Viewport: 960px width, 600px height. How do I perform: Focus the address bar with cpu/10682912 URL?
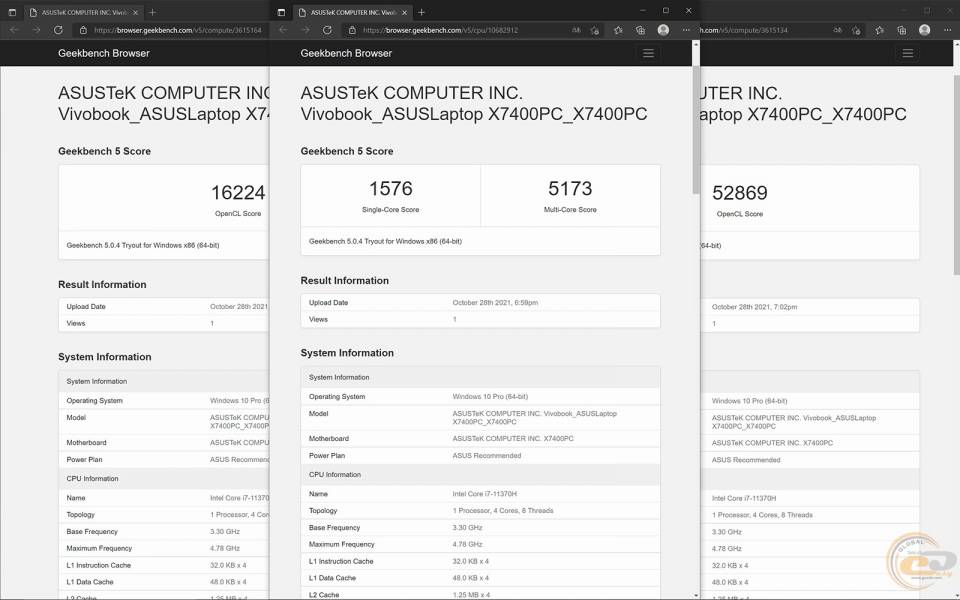point(440,30)
